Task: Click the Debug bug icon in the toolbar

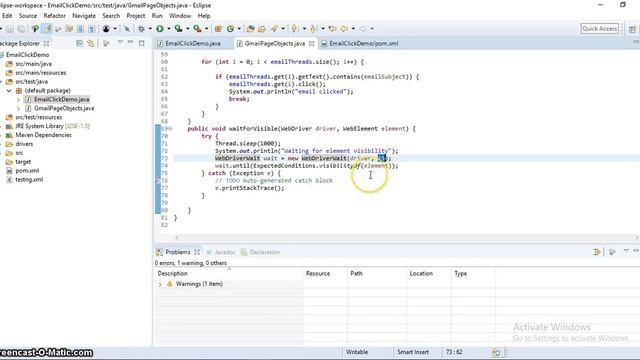Action: tap(141, 29)
